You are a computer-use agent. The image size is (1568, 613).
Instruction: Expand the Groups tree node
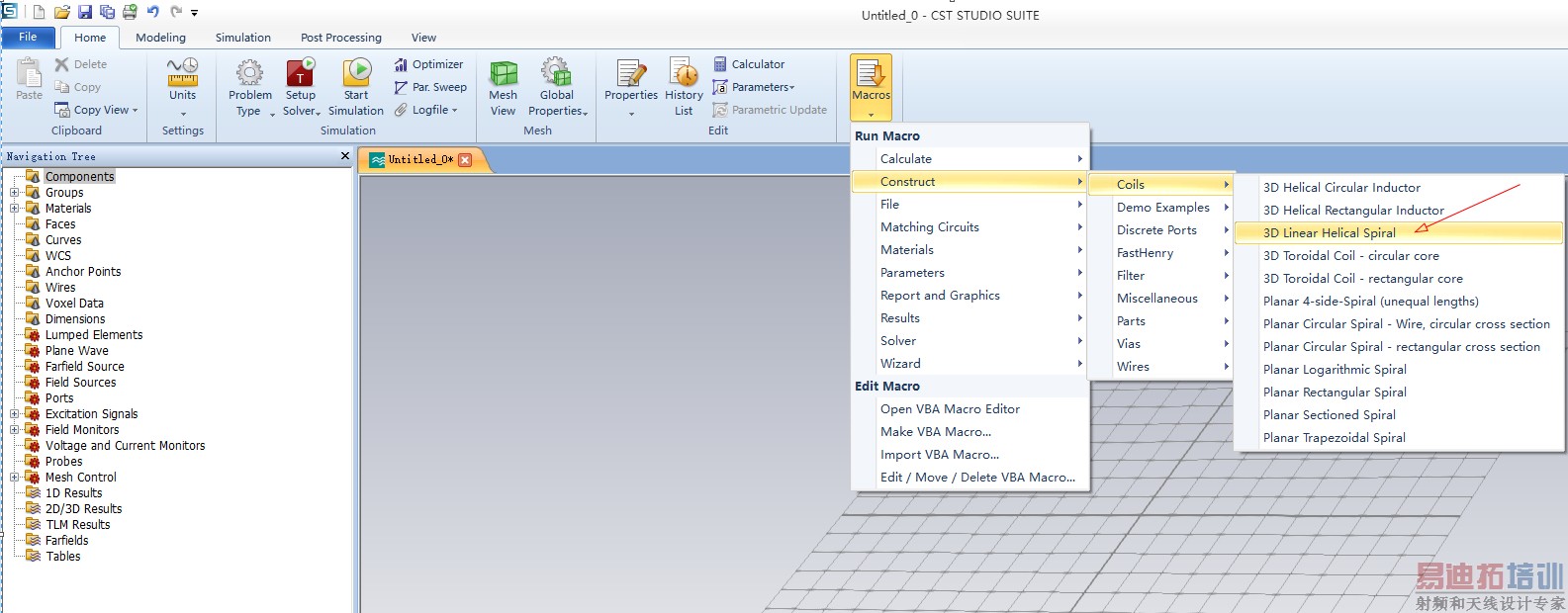point(15,193)
